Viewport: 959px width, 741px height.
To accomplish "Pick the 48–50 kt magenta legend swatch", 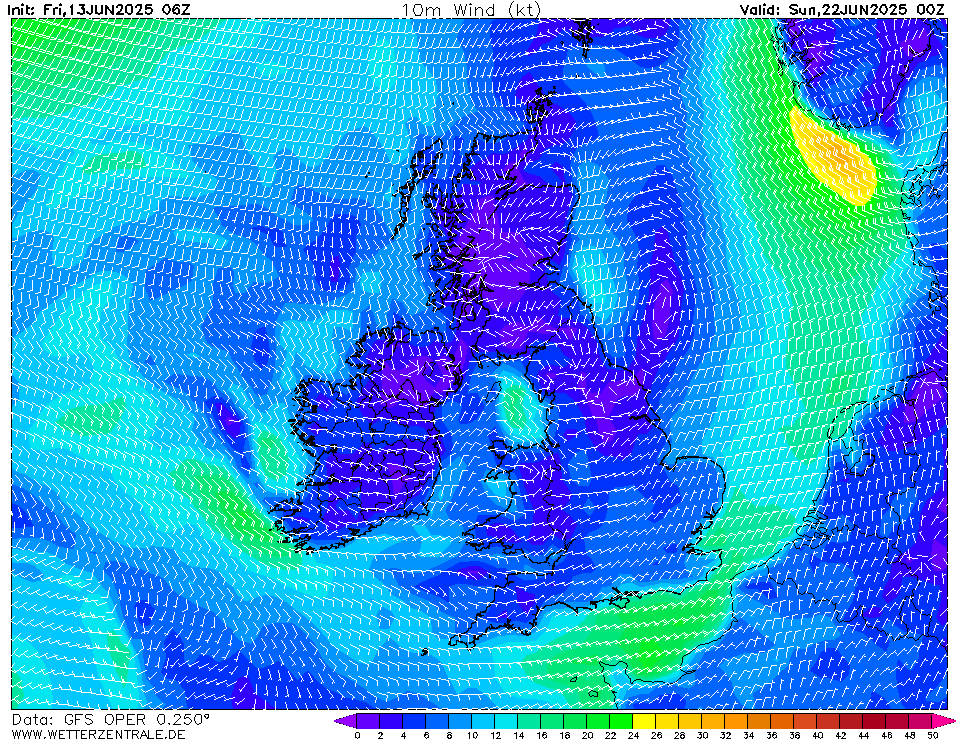I will click(920, 721).
